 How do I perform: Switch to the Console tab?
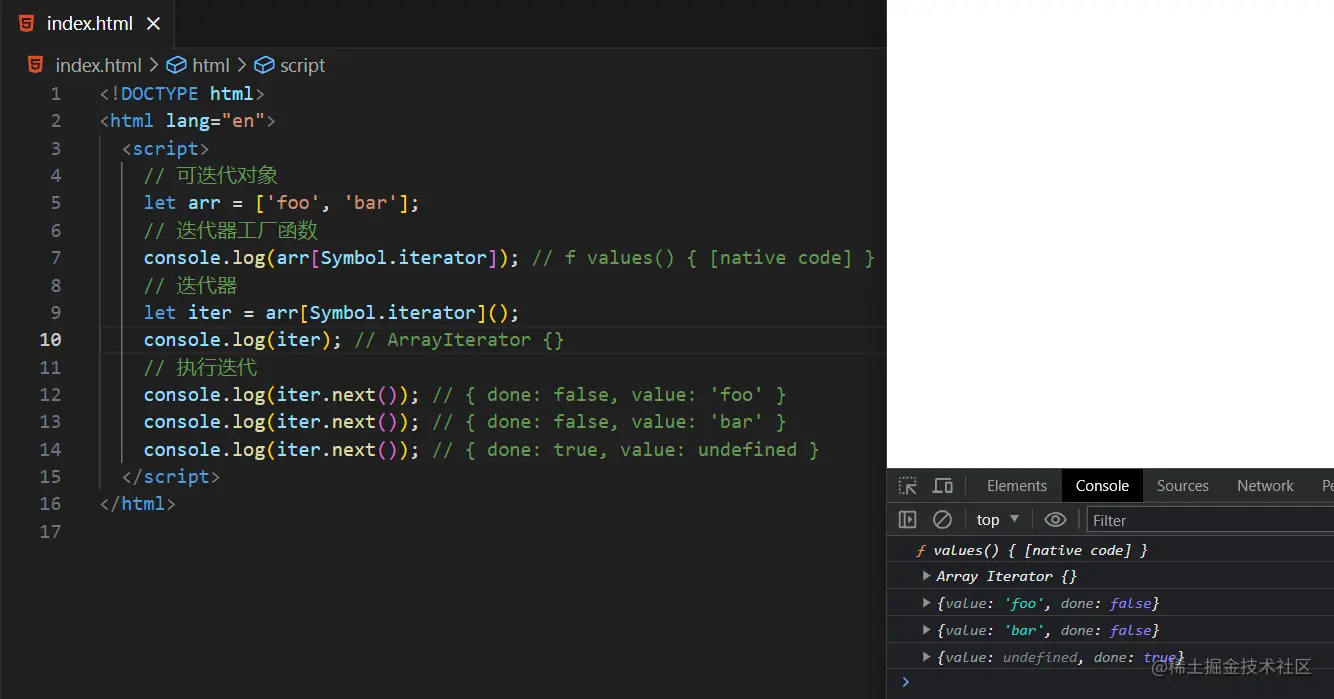pyautogui.click(x=1102, y=486)
